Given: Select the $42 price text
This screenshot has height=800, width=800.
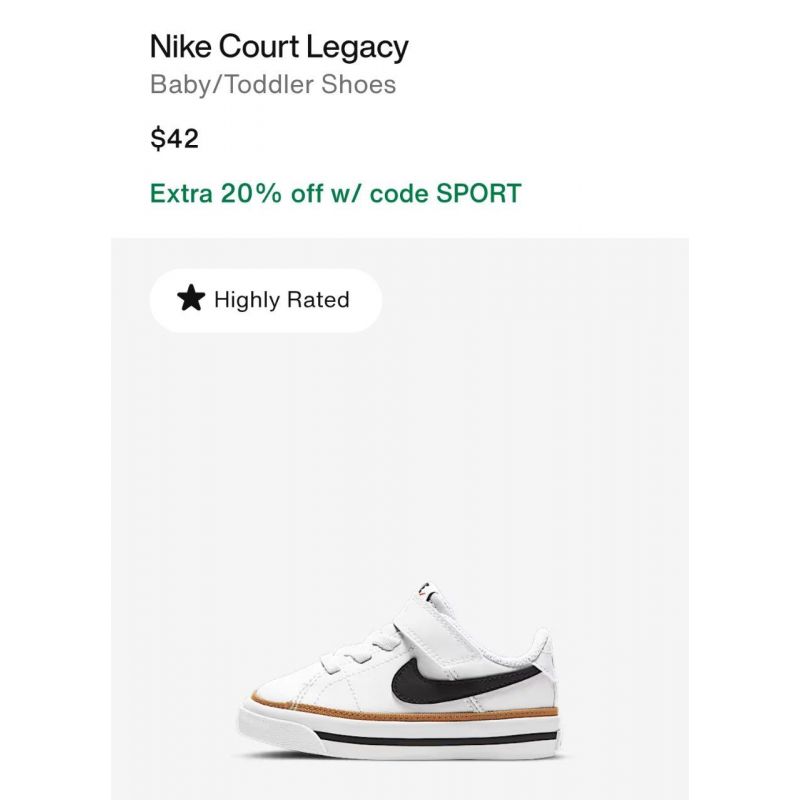Looking at the screenshot, I should pyautogui.click(x=174, y=139).
